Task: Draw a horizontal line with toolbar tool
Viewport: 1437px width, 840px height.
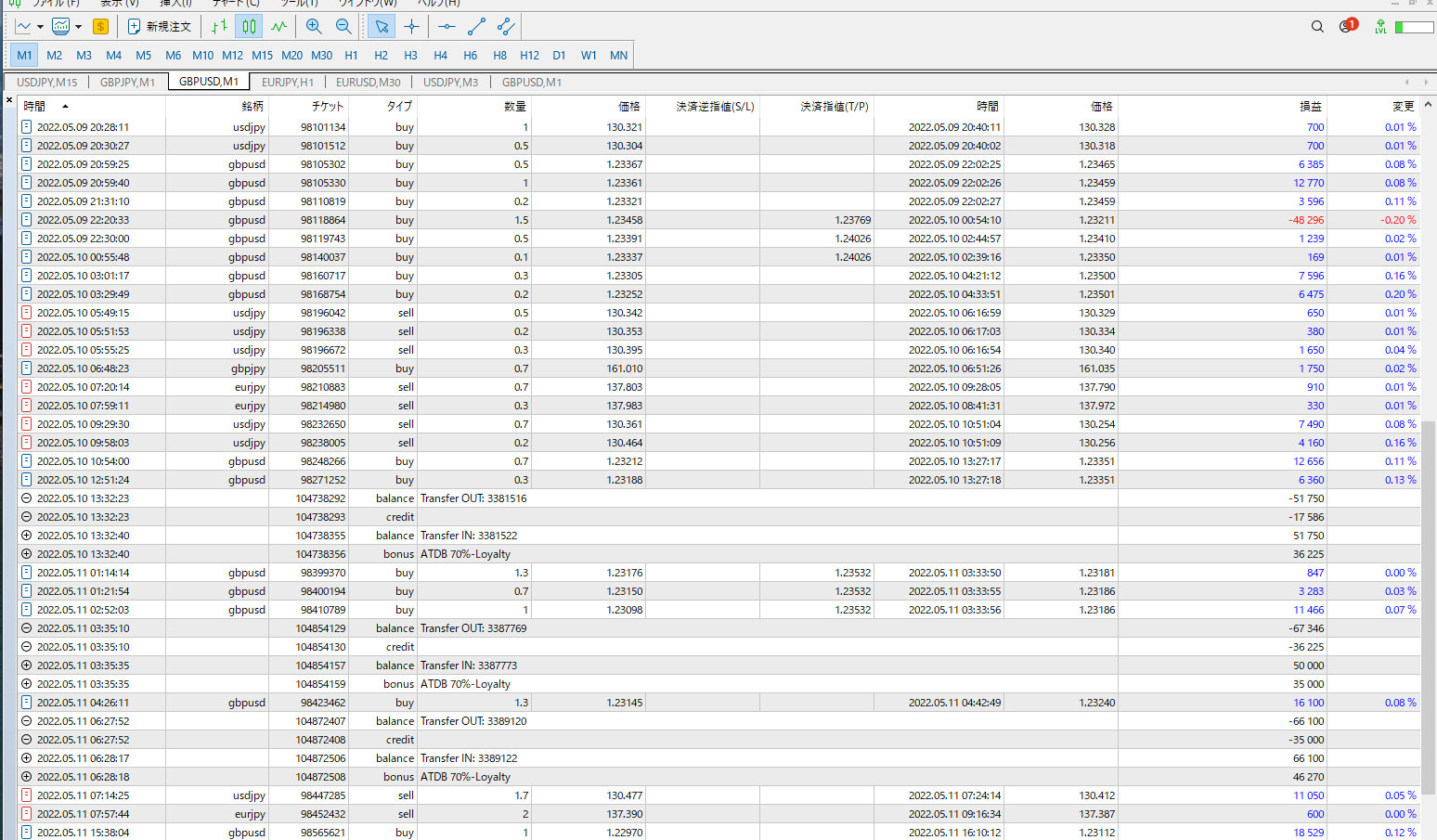Action: coord(447,27)
